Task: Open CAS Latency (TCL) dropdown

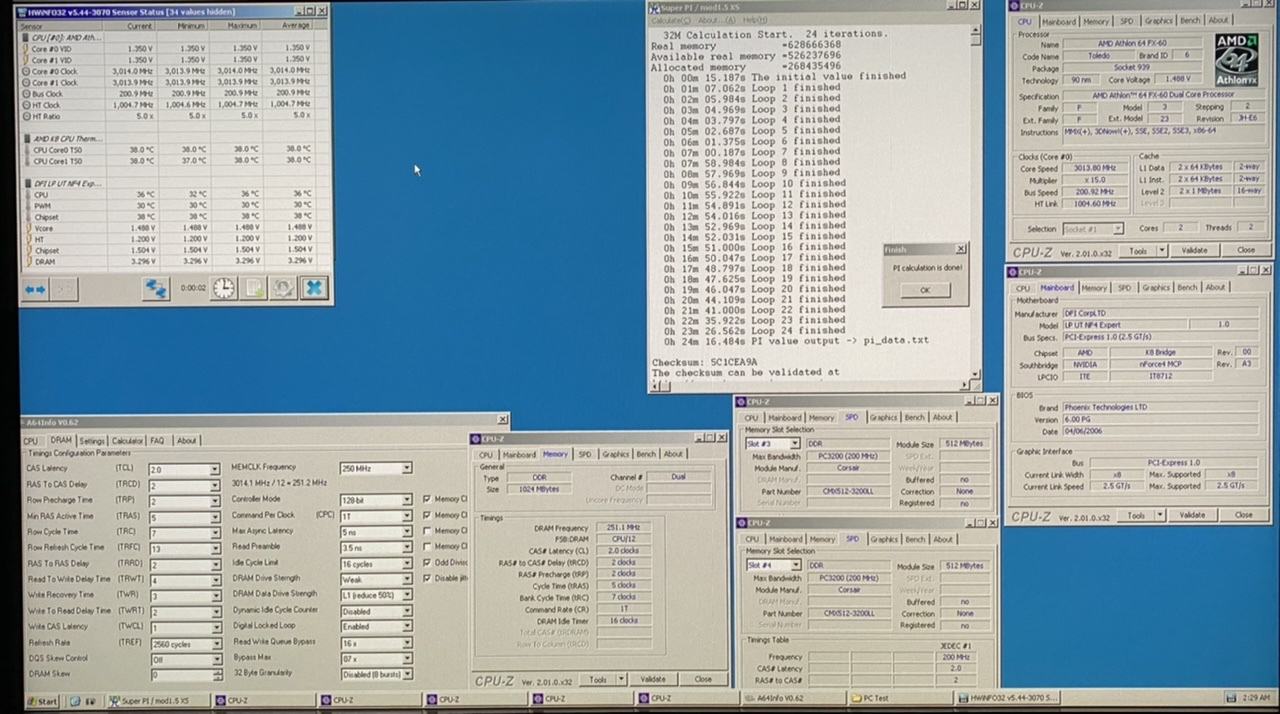Action: [x=214, y=469]
